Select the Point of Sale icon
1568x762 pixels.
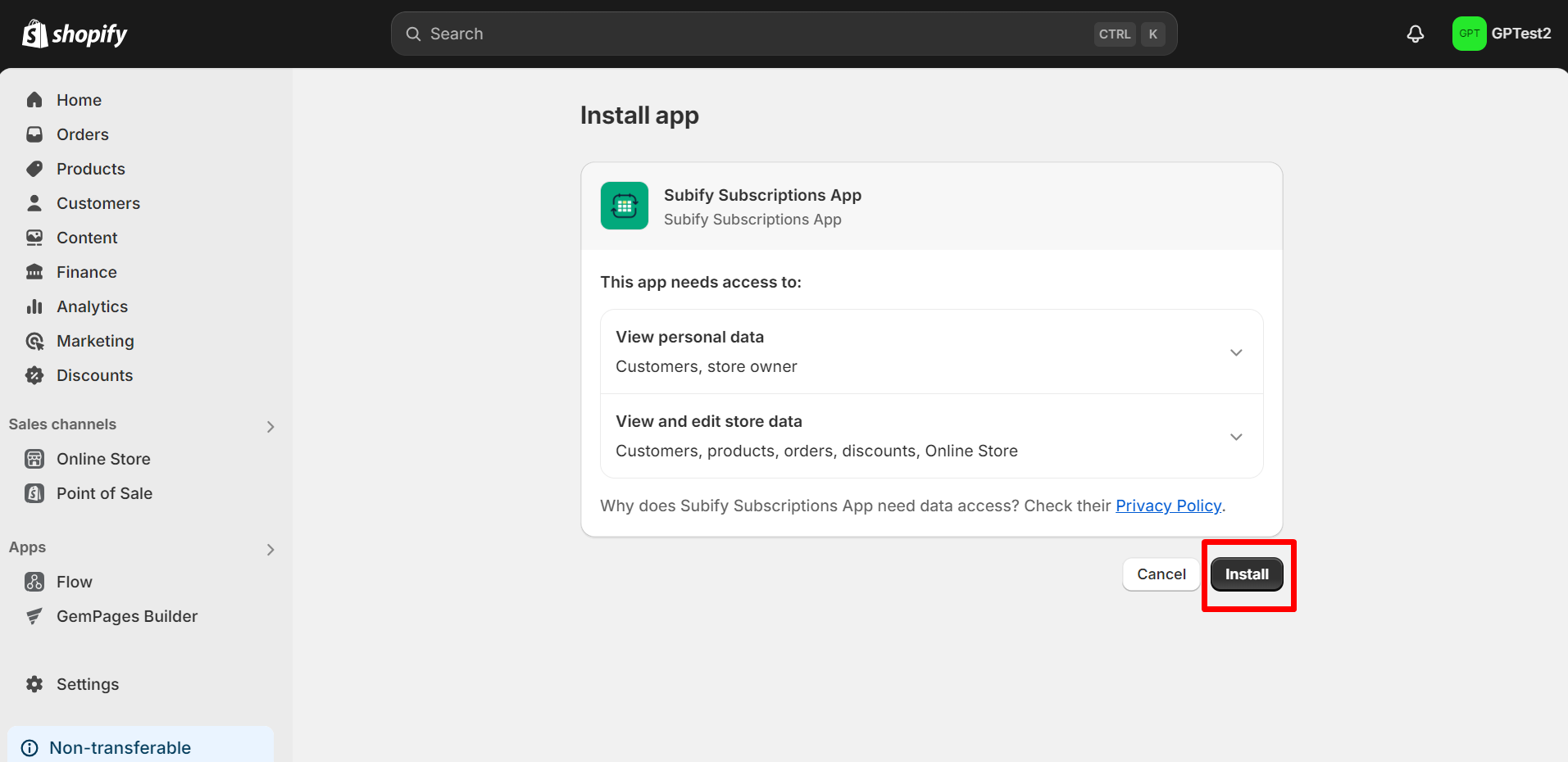(x=34, y=492)
